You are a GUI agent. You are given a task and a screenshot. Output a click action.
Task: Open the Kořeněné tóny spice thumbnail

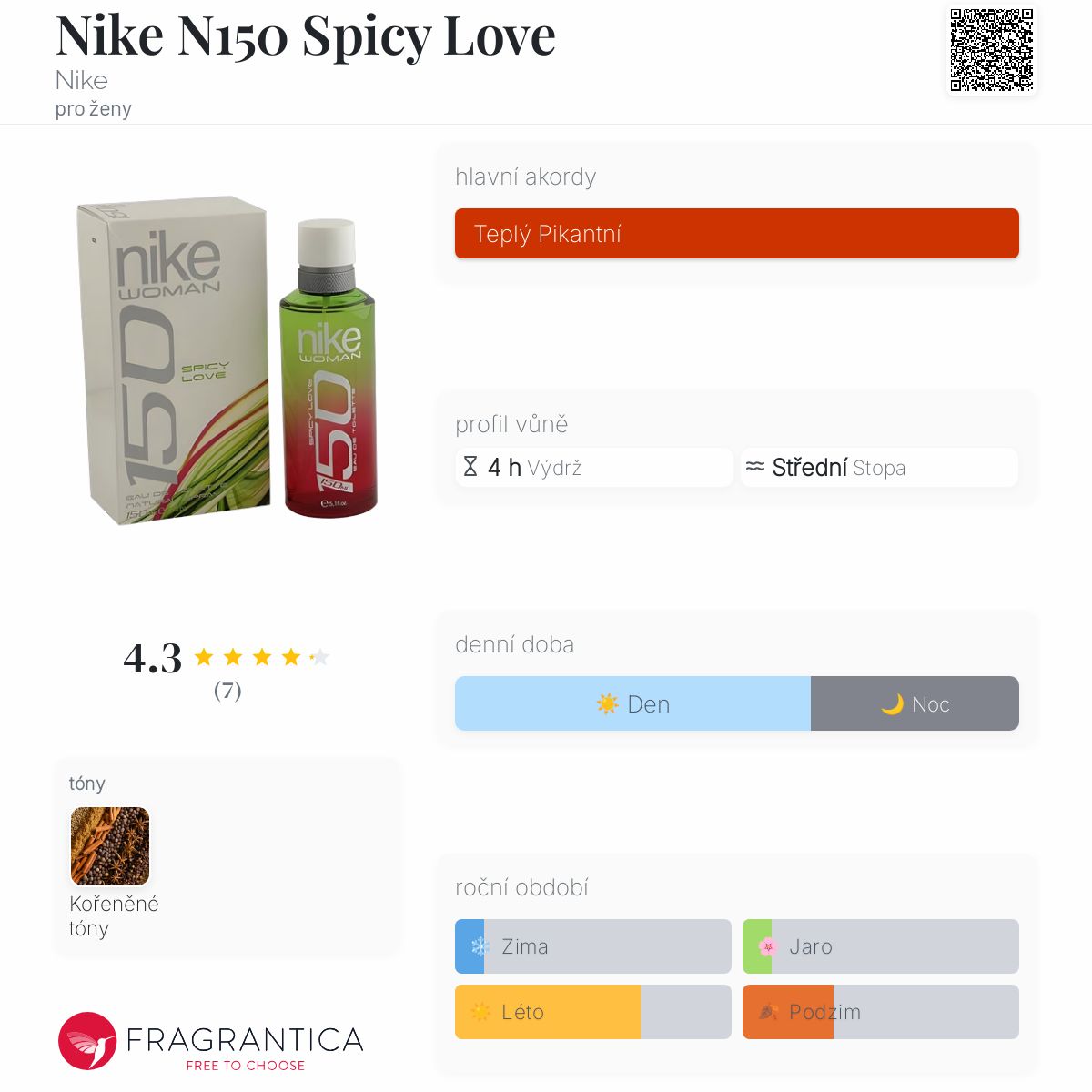coord(110,846)
